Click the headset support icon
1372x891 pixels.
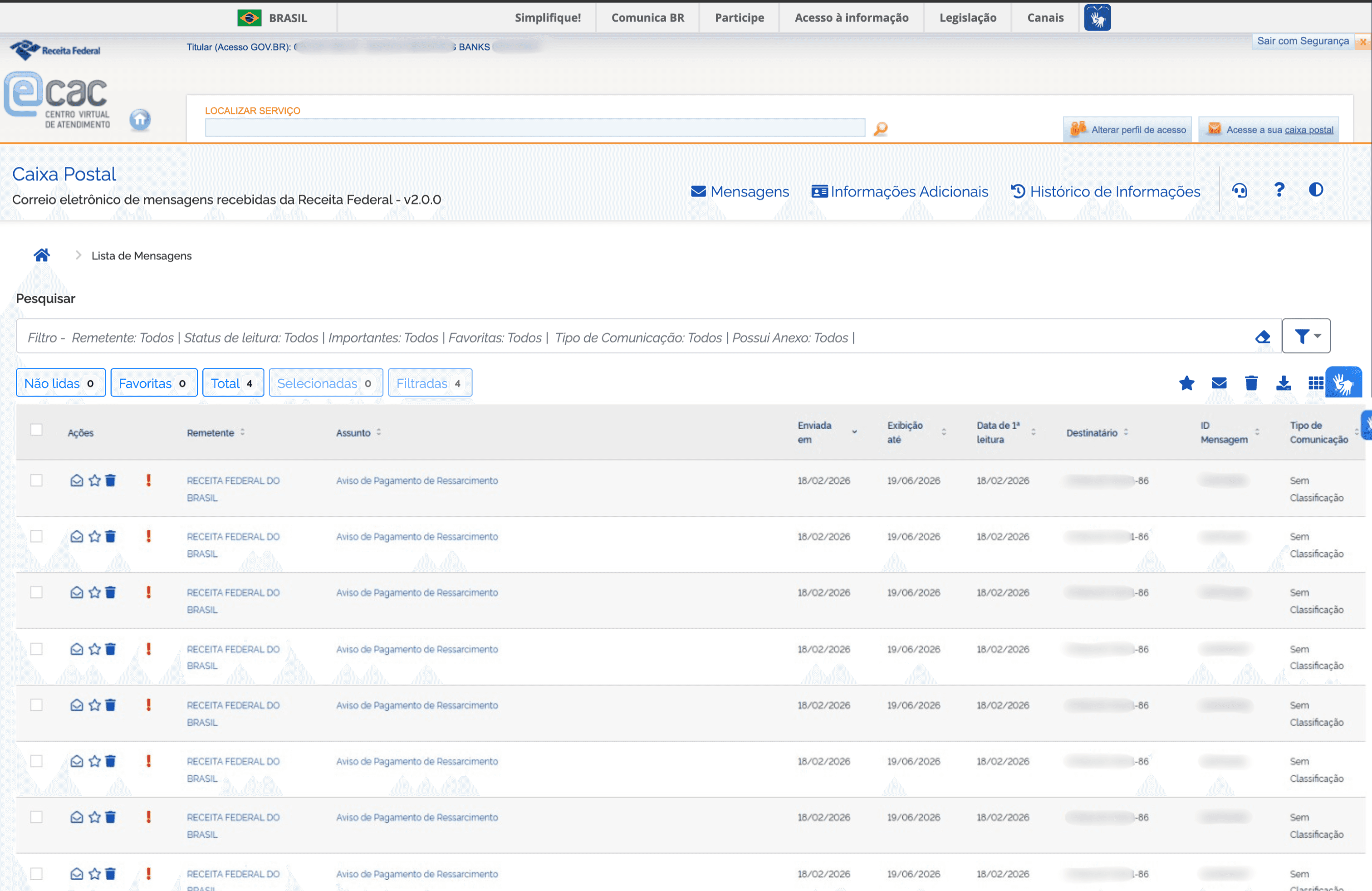pyautogui.click(x=1240, y=190)
